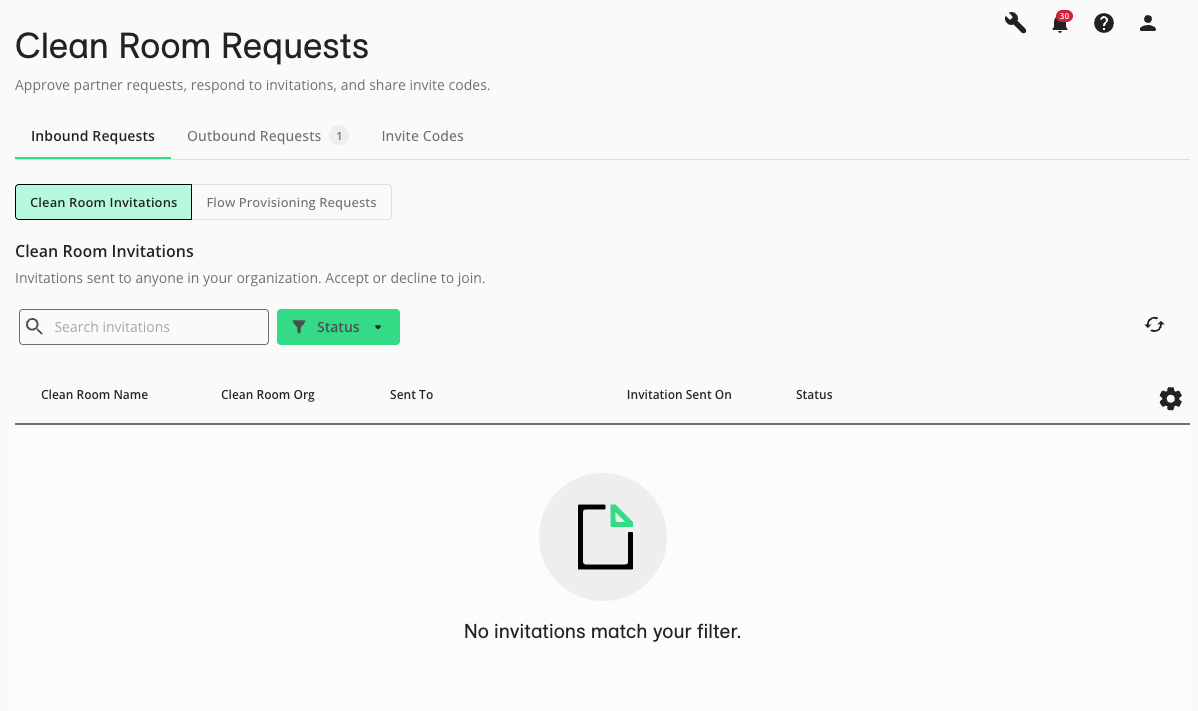Click the Sent To column header

(411, 395)
